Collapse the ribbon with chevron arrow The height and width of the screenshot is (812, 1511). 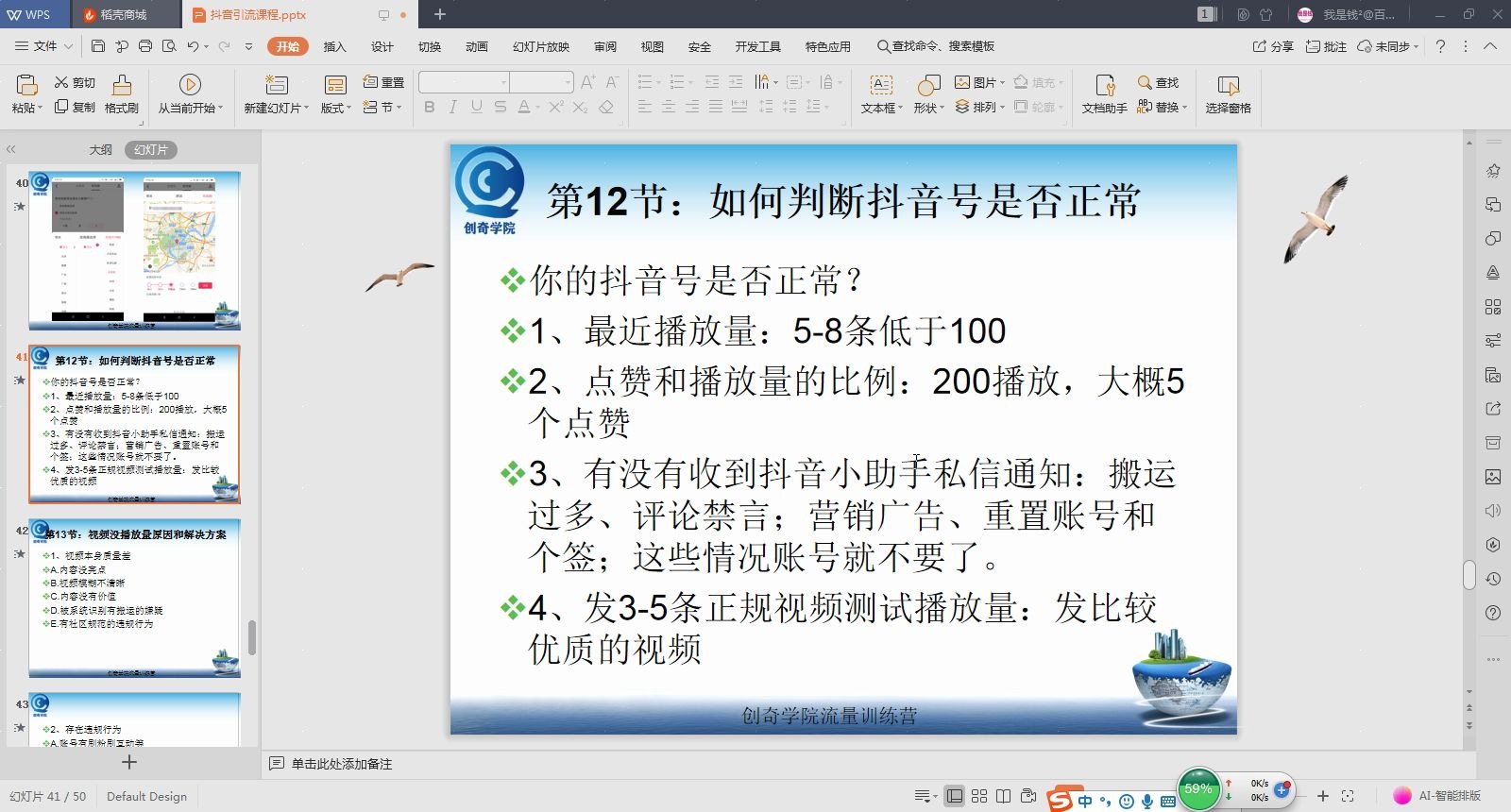[x=1490, y=46]
